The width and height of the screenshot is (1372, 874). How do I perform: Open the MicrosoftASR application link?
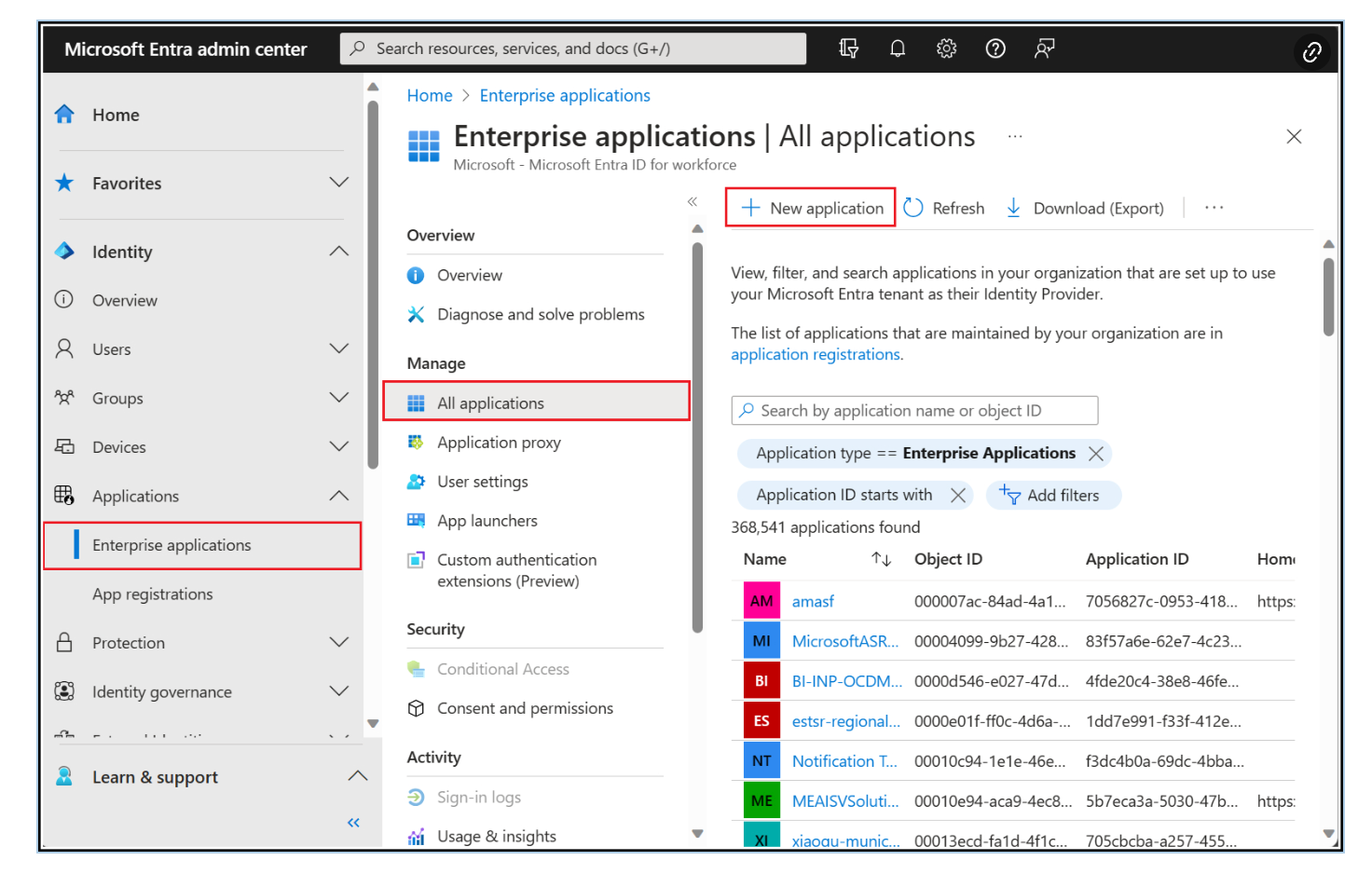(845, 641)
